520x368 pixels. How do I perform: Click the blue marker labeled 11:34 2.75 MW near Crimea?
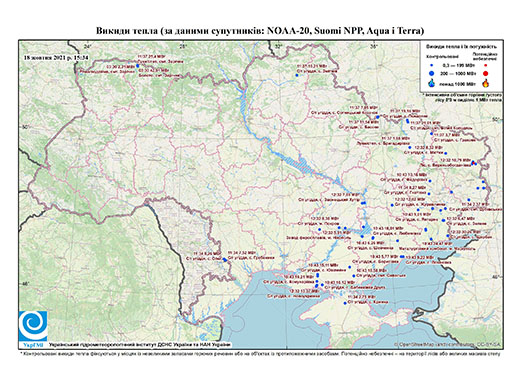345,303
